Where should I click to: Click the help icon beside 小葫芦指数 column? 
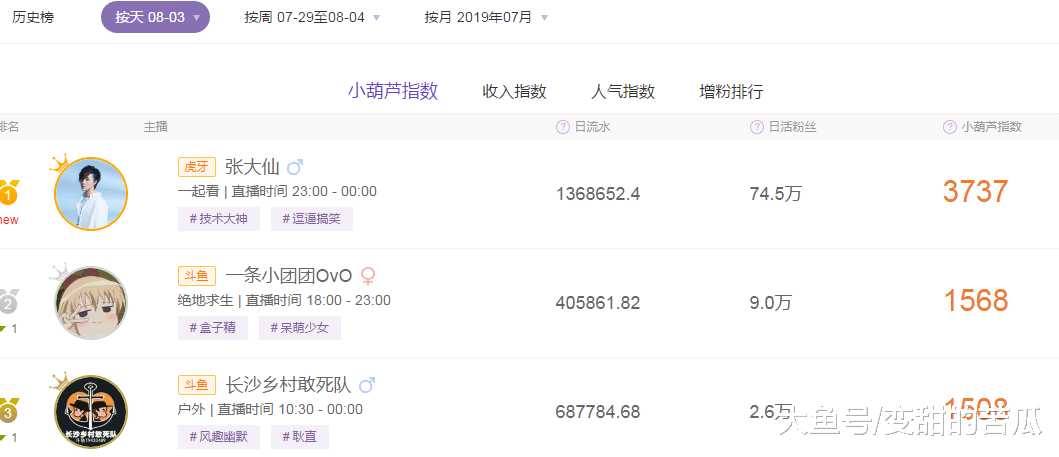950,127
